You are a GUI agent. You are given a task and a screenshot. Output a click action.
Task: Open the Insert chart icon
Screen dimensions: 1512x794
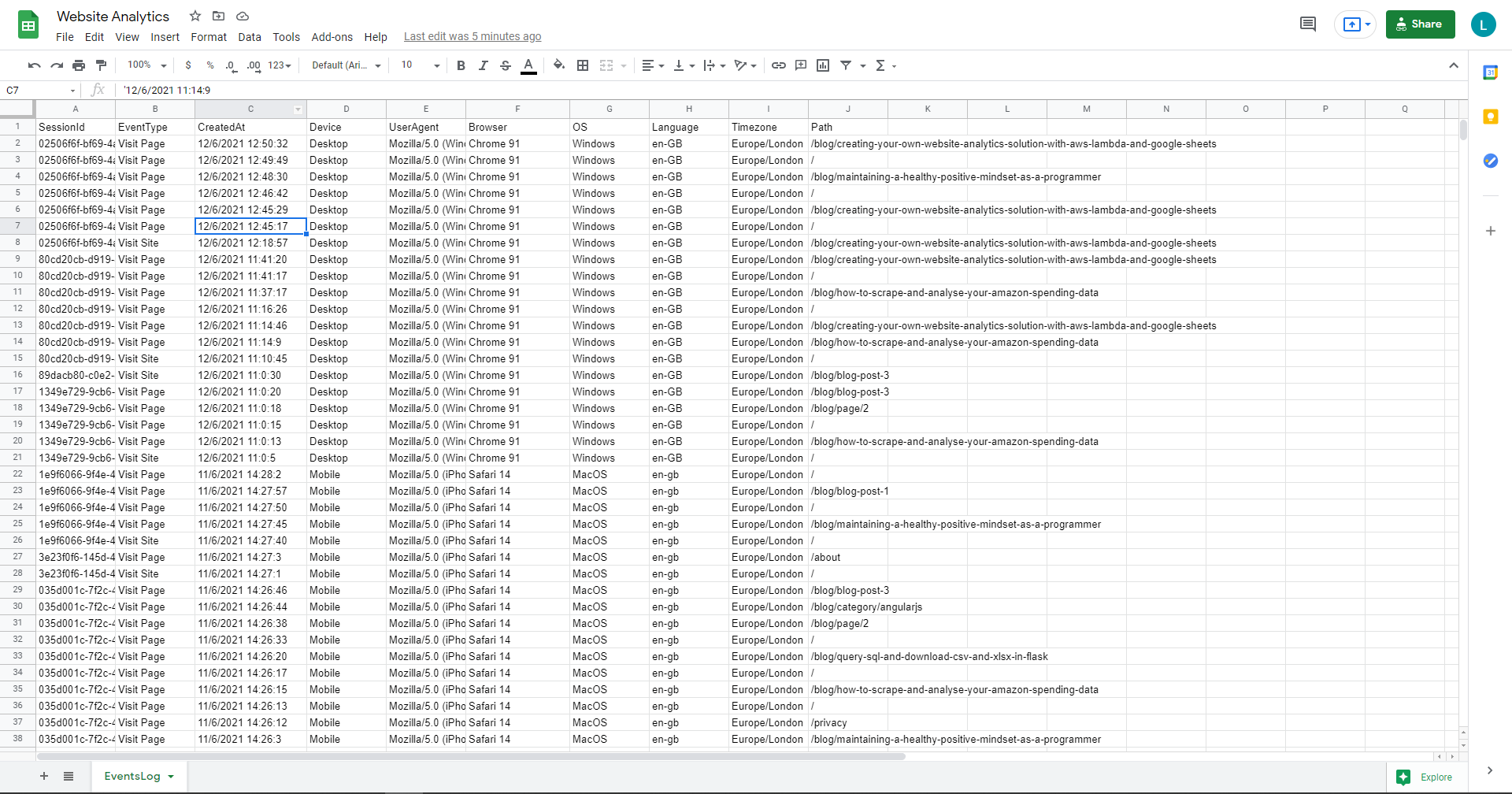(822, 65)
